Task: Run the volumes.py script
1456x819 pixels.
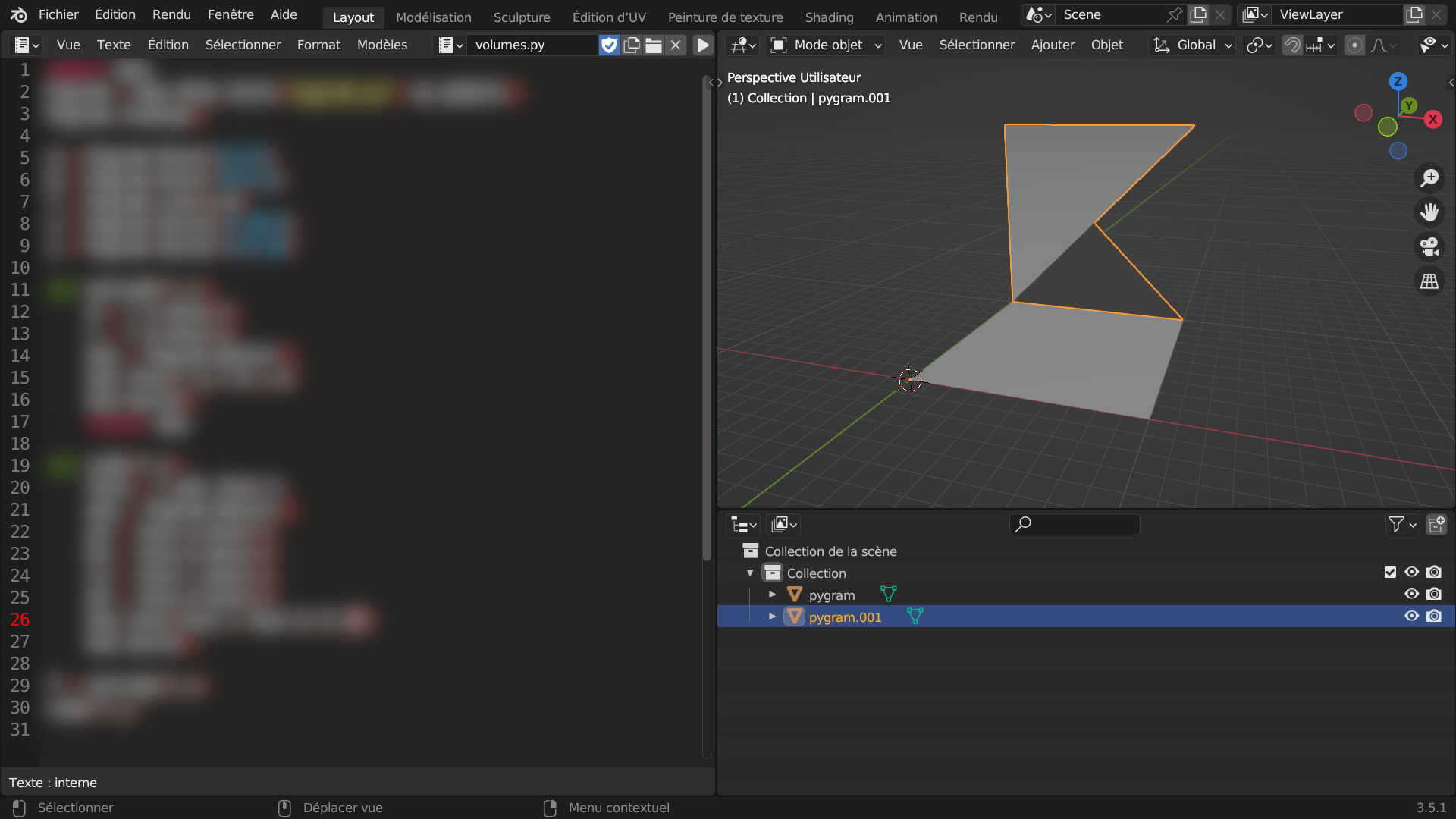Action: point(703,45)
